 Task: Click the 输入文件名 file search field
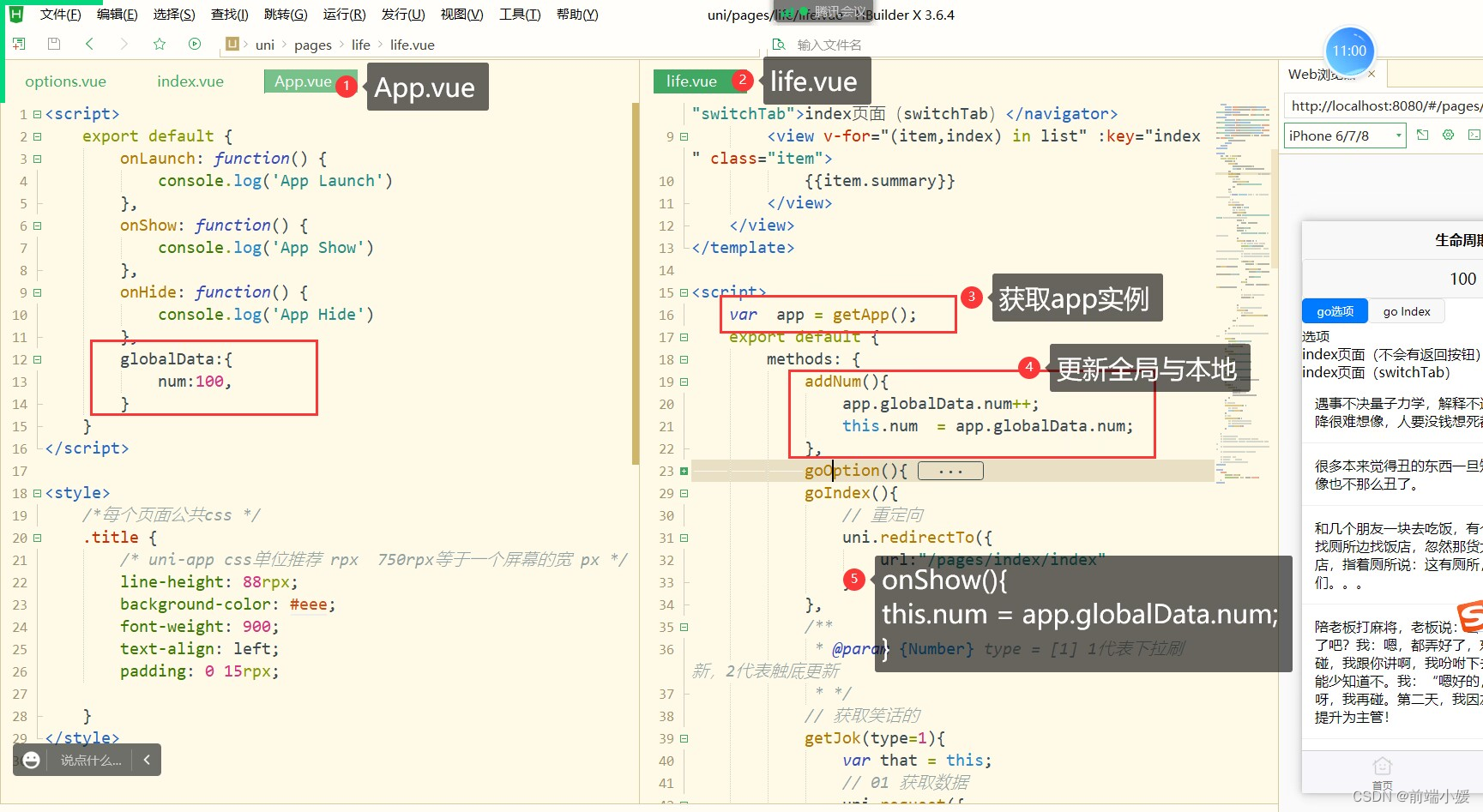point(829,45)
